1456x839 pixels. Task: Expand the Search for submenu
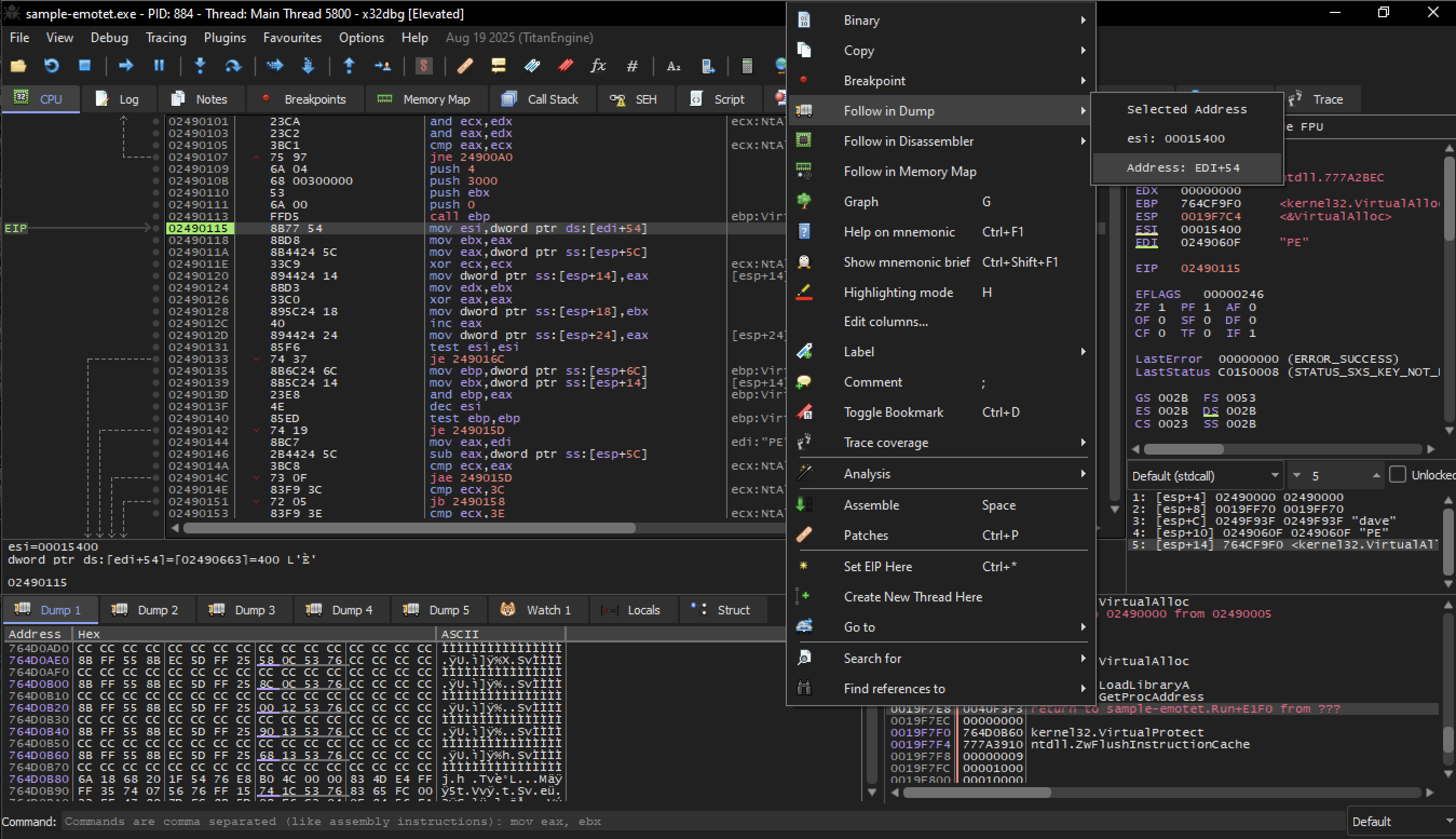(941, 658)
